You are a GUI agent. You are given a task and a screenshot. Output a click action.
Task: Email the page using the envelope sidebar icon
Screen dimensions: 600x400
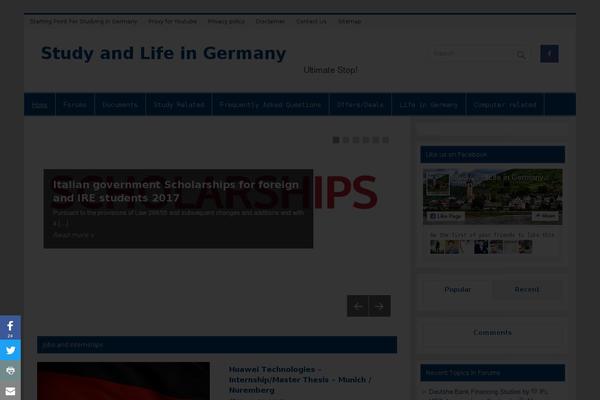[x=10, y=391]
